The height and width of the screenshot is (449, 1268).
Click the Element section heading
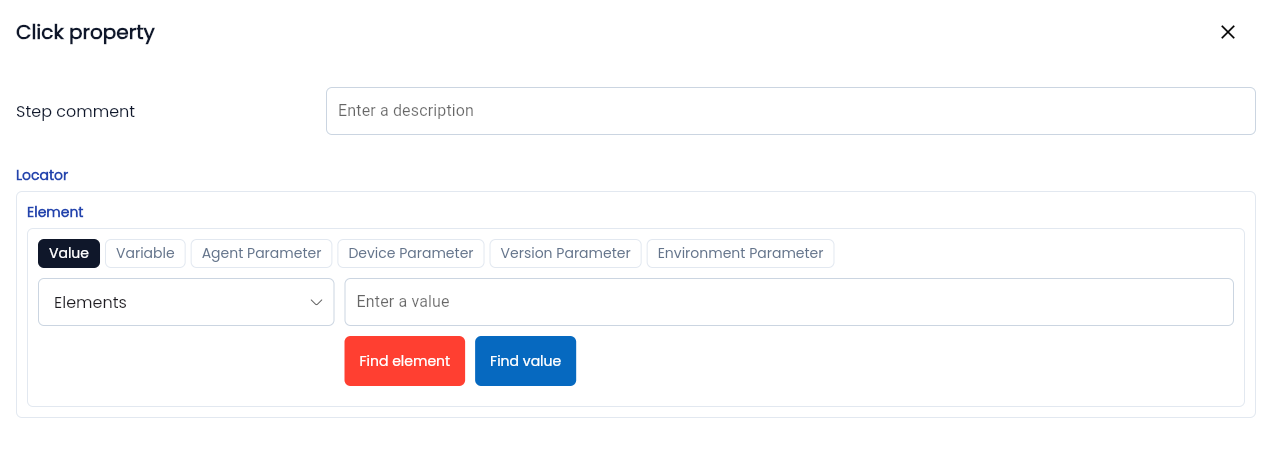pyautogui.click(x=55, y=212)
